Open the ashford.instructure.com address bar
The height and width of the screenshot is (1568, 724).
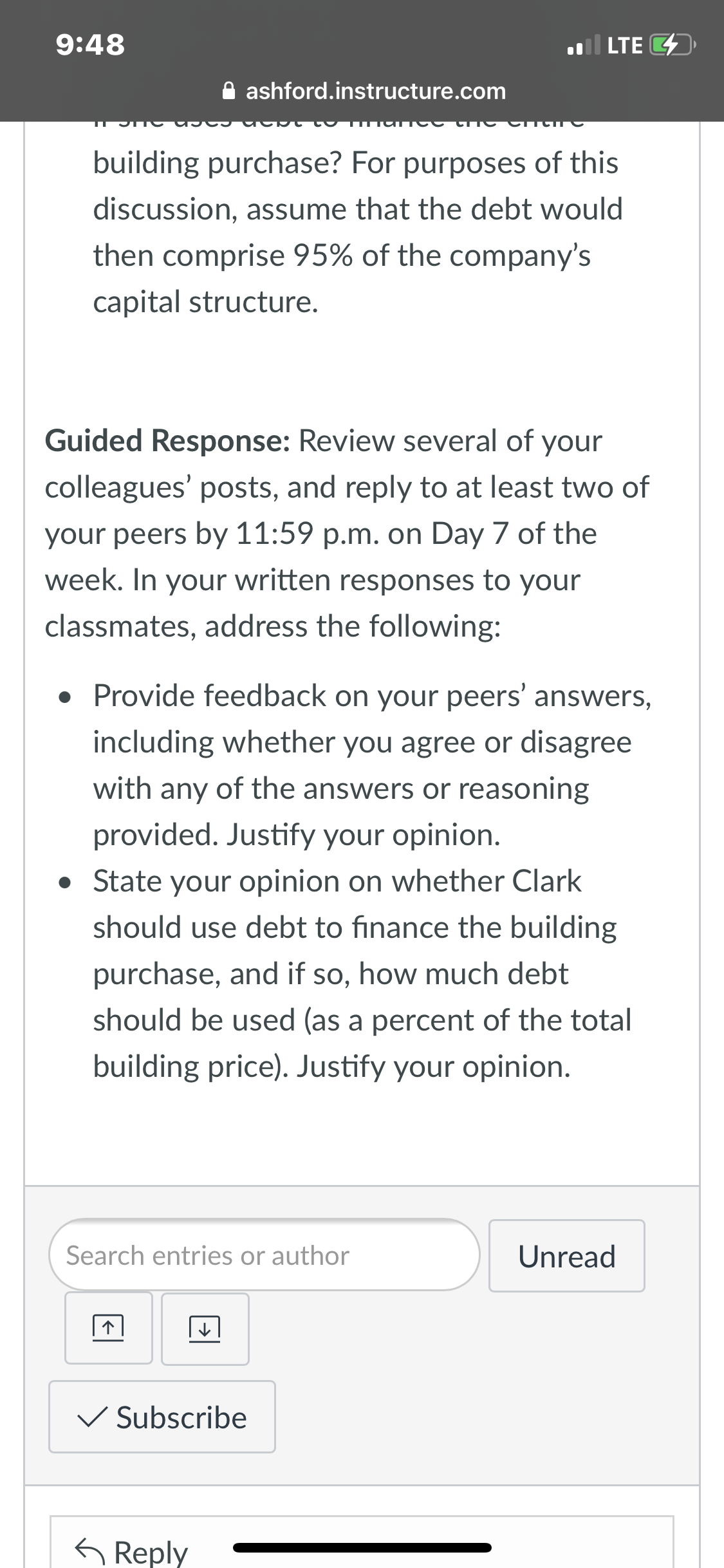tap(364, 91)
